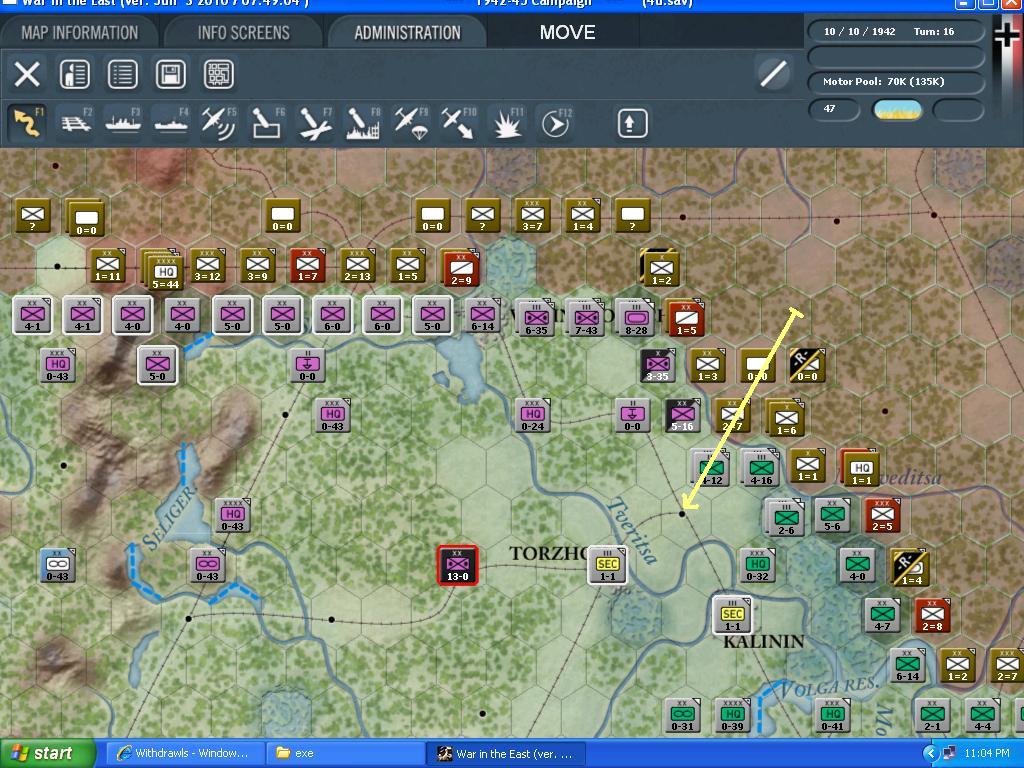This screenshot has height=768, width=1024.
Task: Open the list report icon
Action: 123,74
